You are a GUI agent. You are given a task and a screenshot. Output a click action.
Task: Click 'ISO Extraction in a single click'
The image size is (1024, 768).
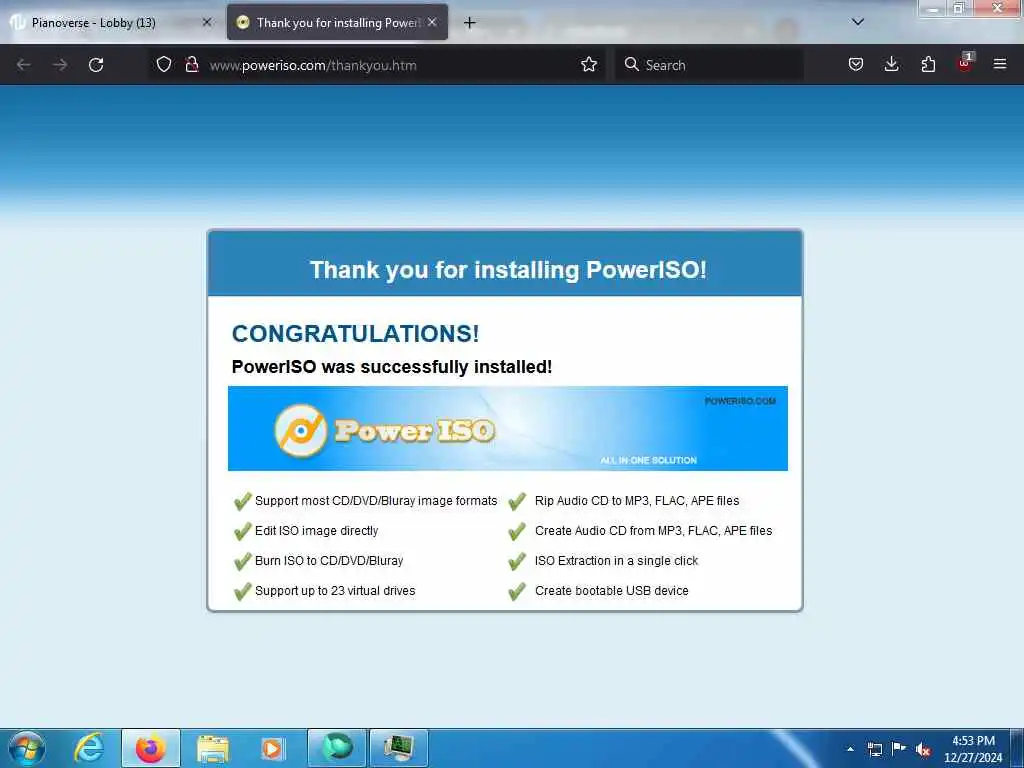pyautogui.click(x=616, y=561)
